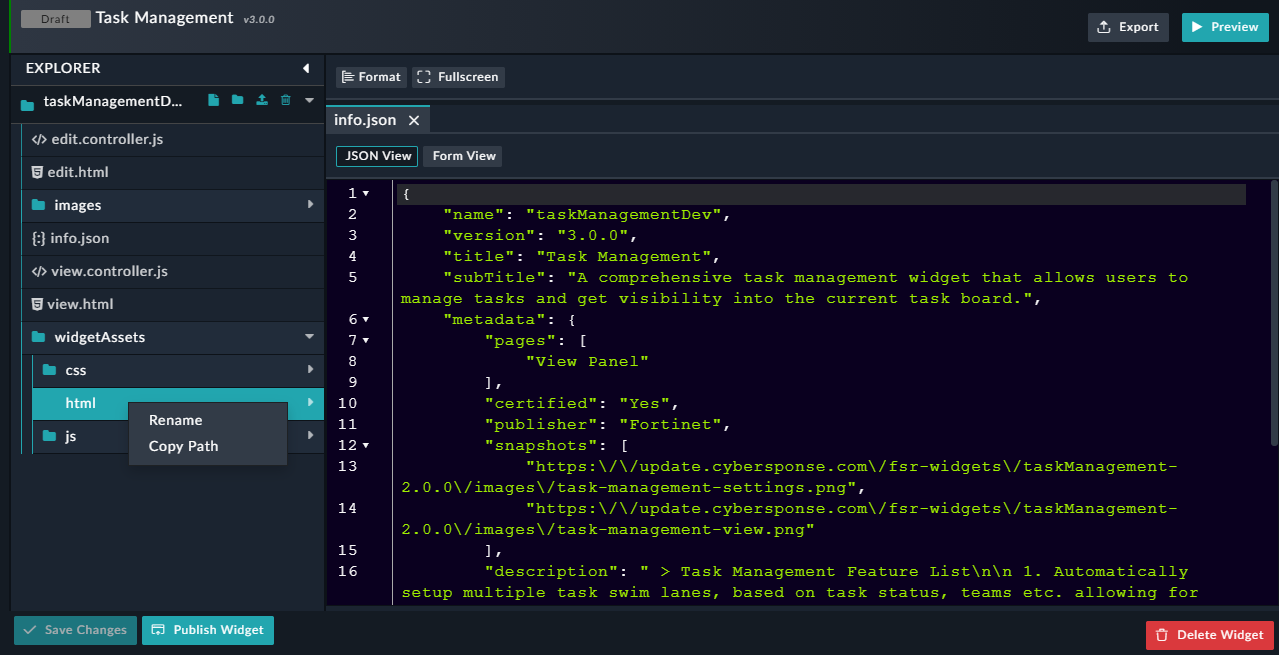Enter Fullscreen mode for the editor

coord(458,77)
